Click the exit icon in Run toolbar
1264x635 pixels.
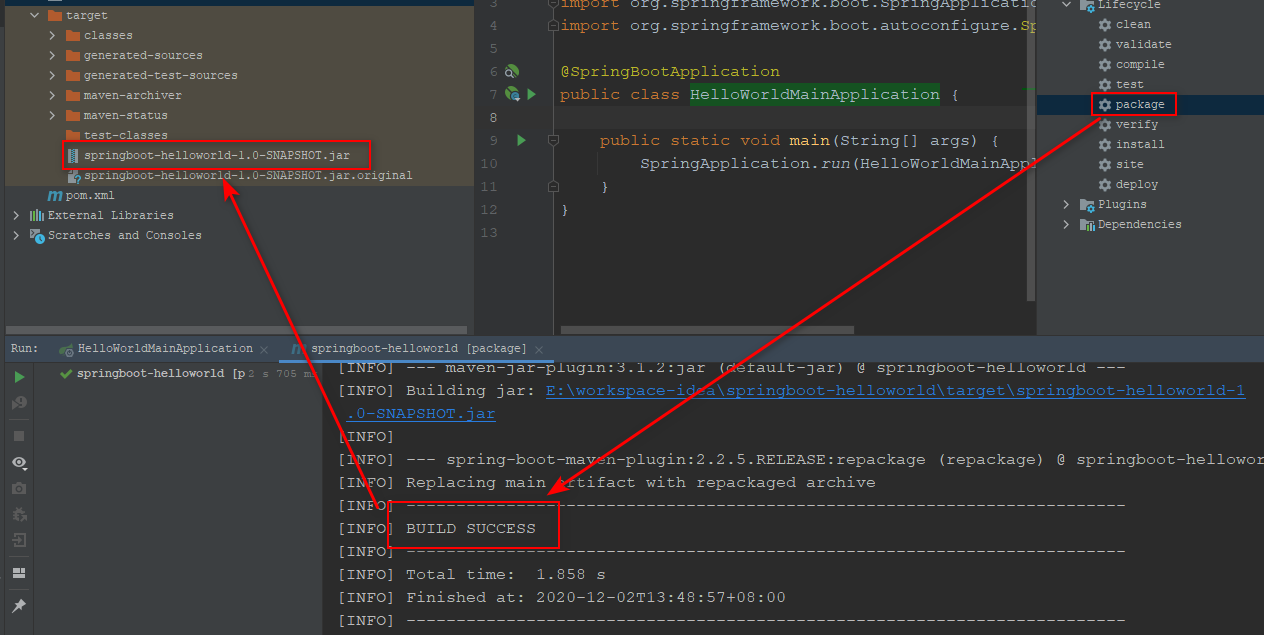[x=19, y=541]
